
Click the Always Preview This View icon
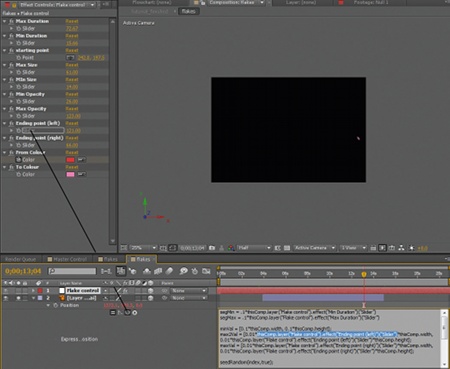pyautogui.click(x=124, y=248)
